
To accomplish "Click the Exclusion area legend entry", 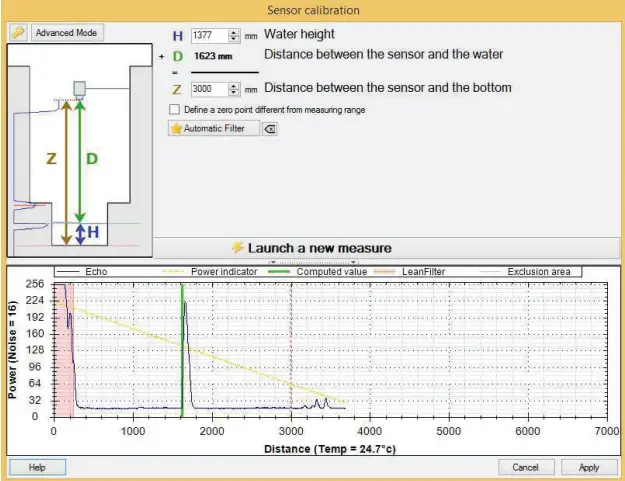I will [x=525, y=272].
